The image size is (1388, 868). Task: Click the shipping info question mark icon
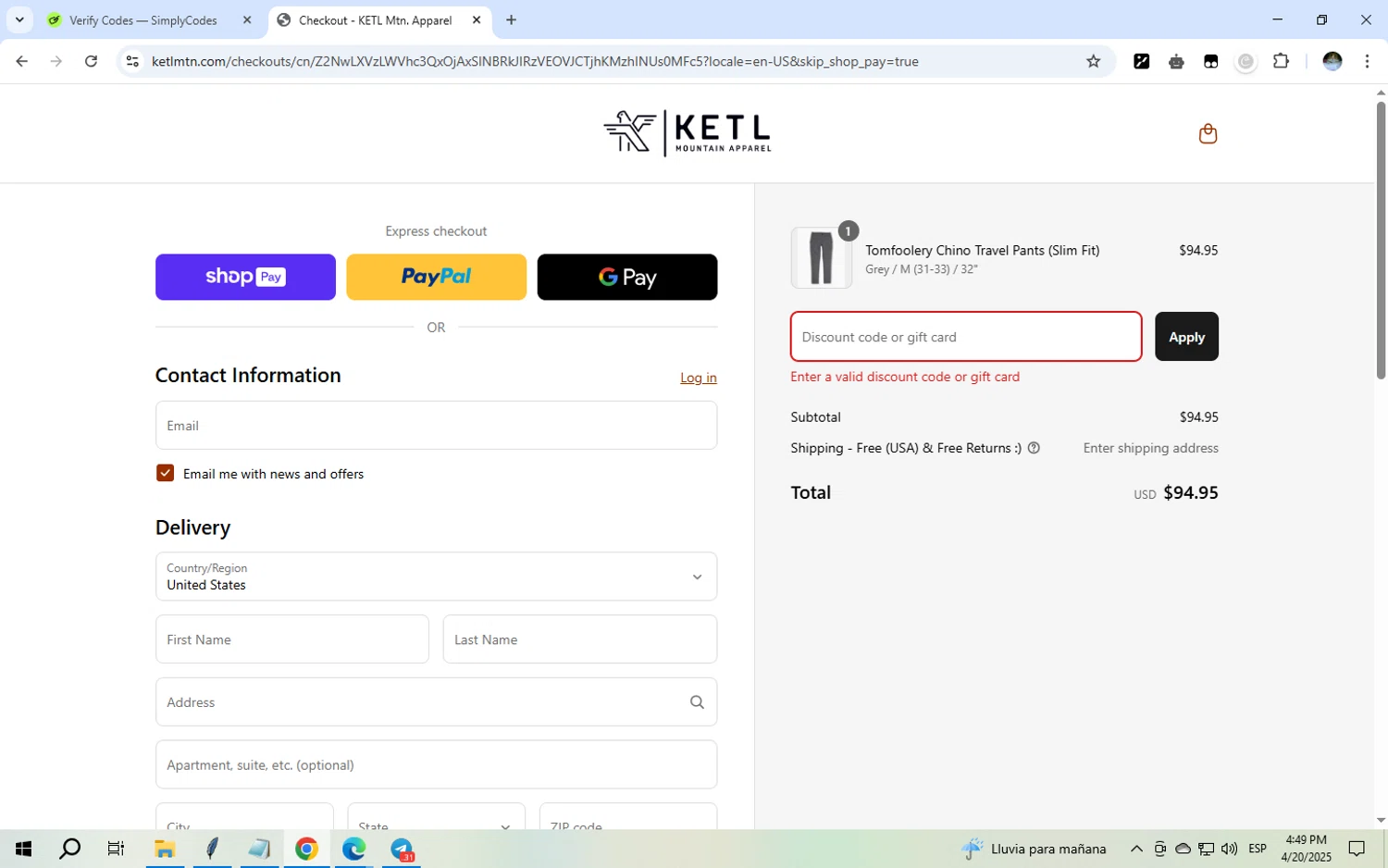pos(1034,448)
